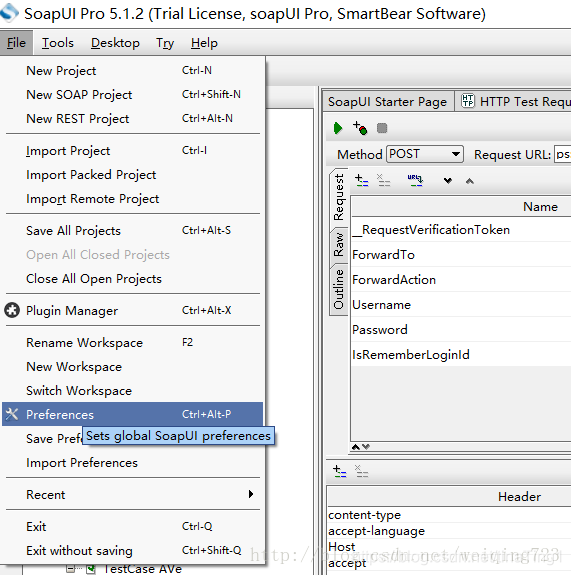Screen dimensions: 571x575
Task: Open the Help menu
Action: click(204, 43)
